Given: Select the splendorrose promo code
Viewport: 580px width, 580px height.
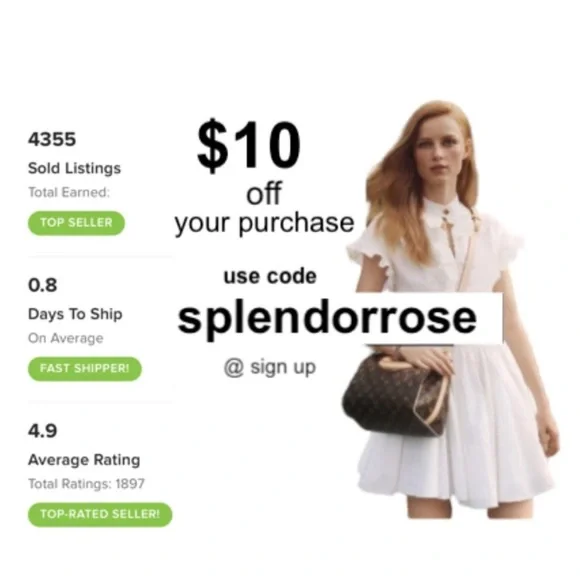Looking at the screenshot, I should pos(327,318).
